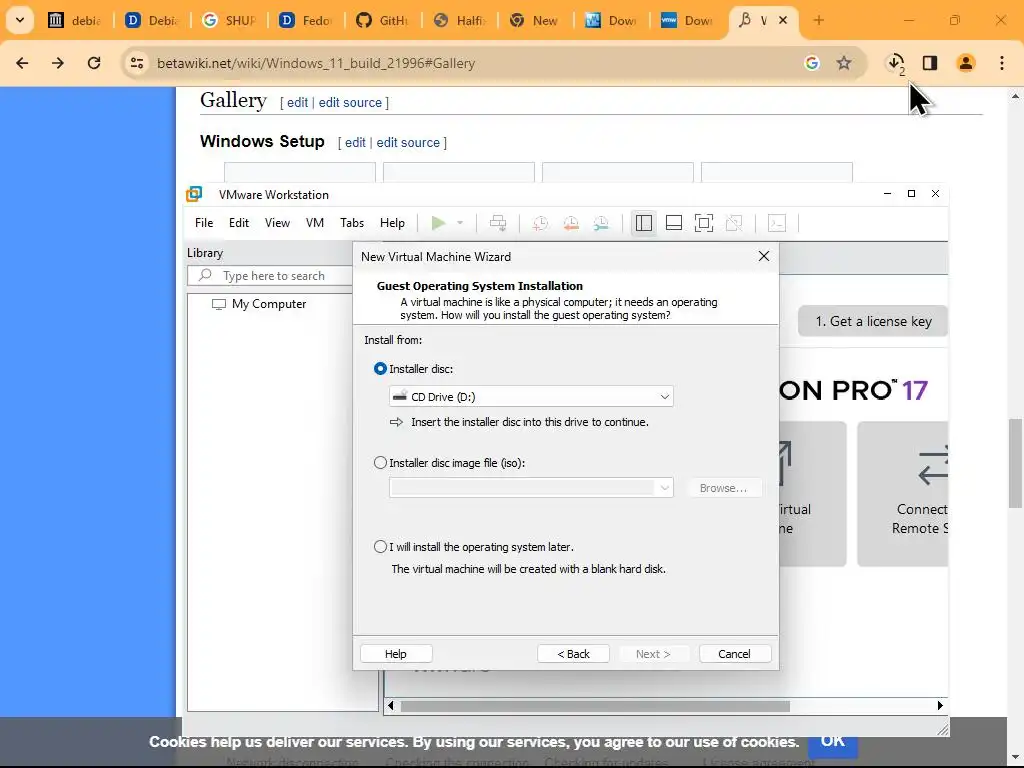The height and width of the screenshot is (768, 1024).
Task: Click the Next > button
Action: [x=653, y=654]
